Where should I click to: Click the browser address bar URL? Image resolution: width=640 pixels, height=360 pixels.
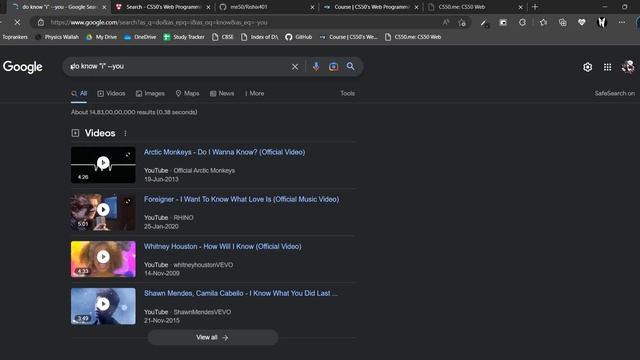click(159, 23)
